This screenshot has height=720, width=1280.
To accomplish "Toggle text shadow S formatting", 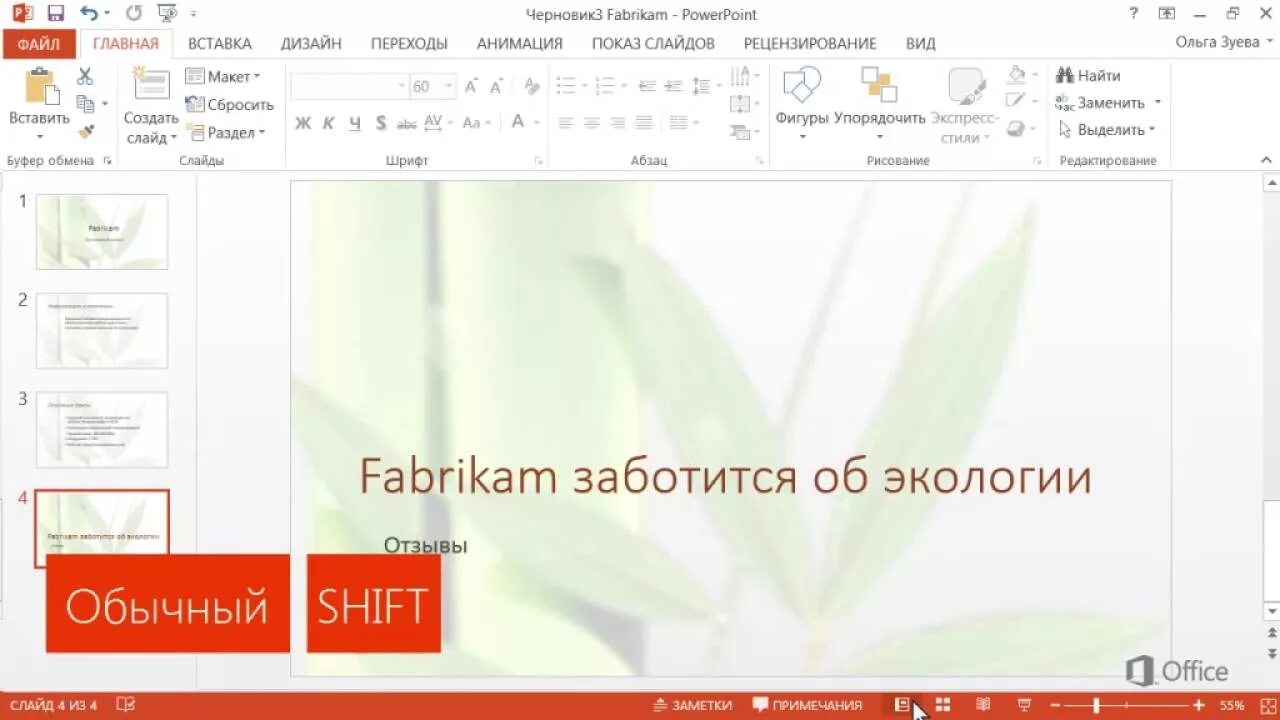I will (x=381, y=123).
